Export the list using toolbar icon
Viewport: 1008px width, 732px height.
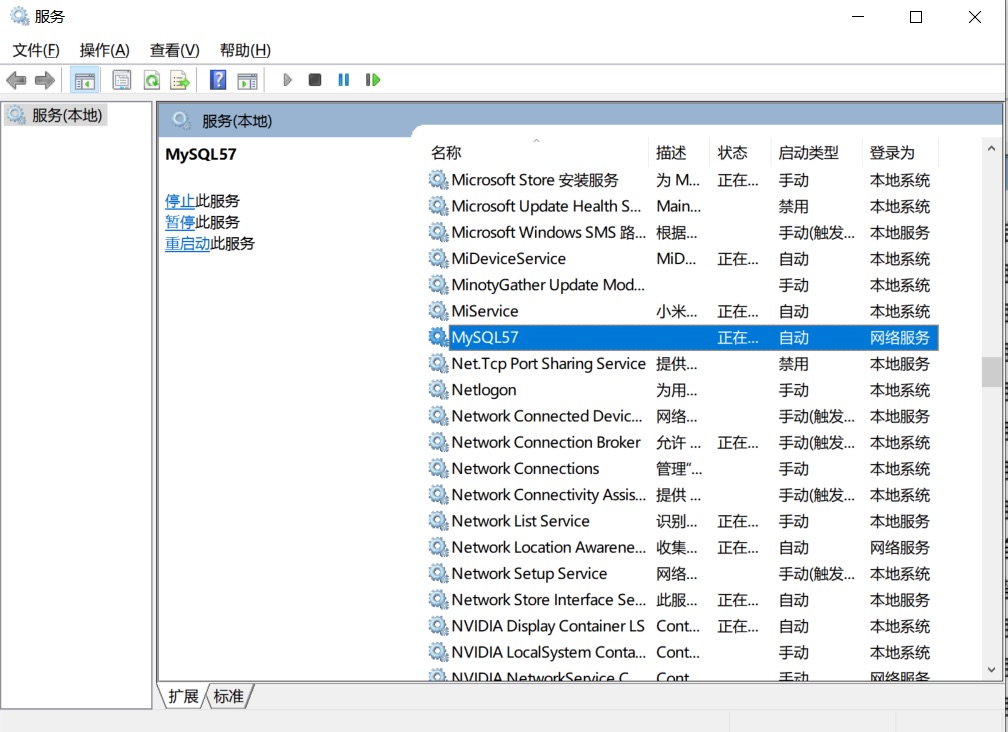pos(180,80)
